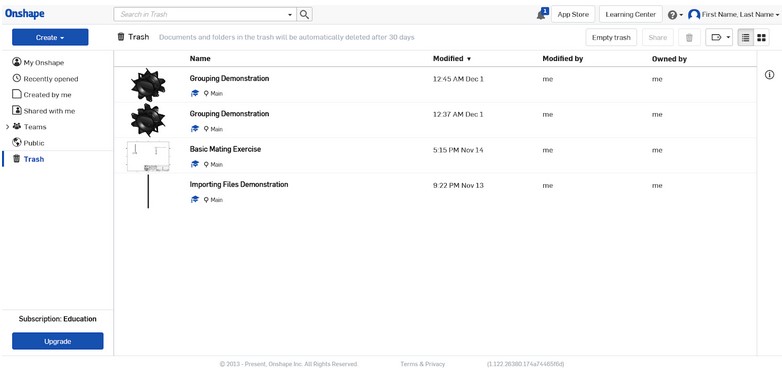Expand the Teams tree node

point(7,127)
